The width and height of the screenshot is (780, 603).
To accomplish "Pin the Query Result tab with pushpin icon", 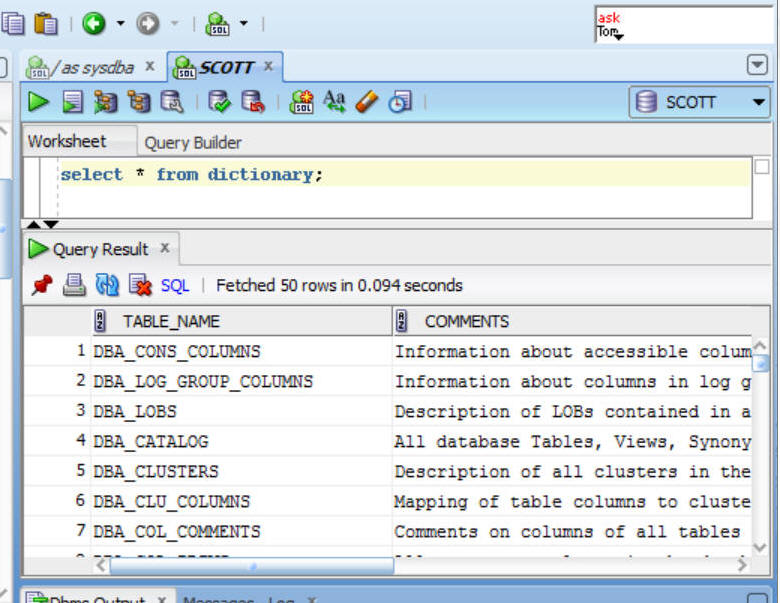I will point(41,286).
